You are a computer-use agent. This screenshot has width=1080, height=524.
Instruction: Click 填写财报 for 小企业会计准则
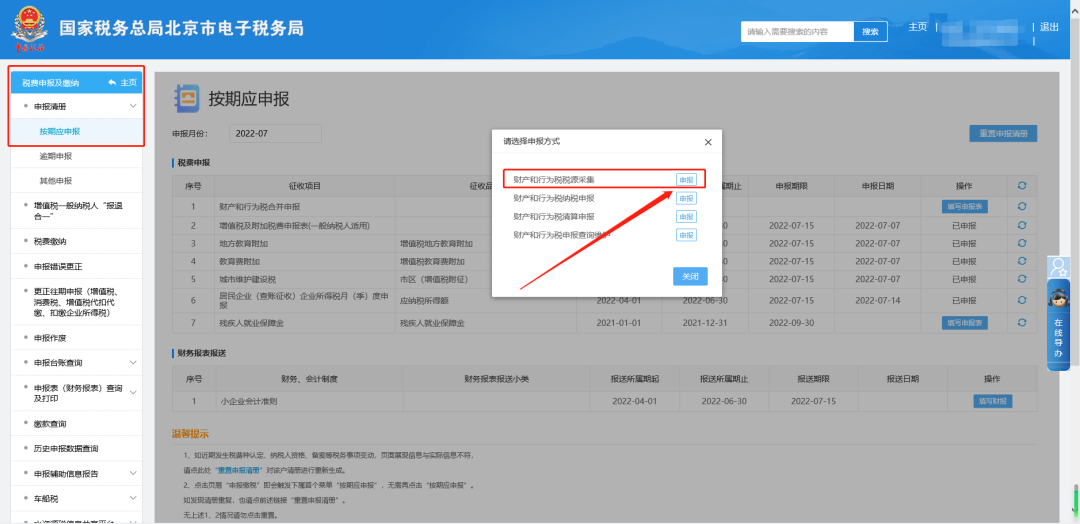tap(993, 401)
